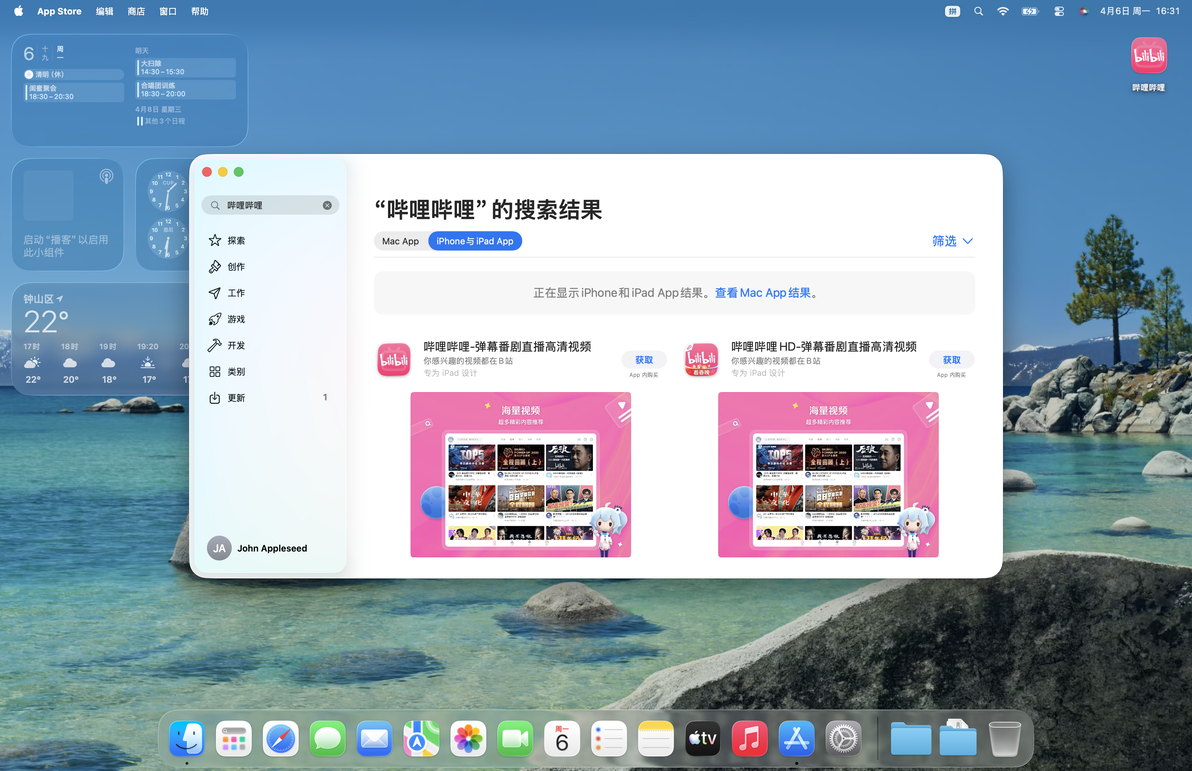Viewport: 1192px width, 771px height.
Task: Click the 钟山区 22° weather widget
Action: click(x=101, y=339)
